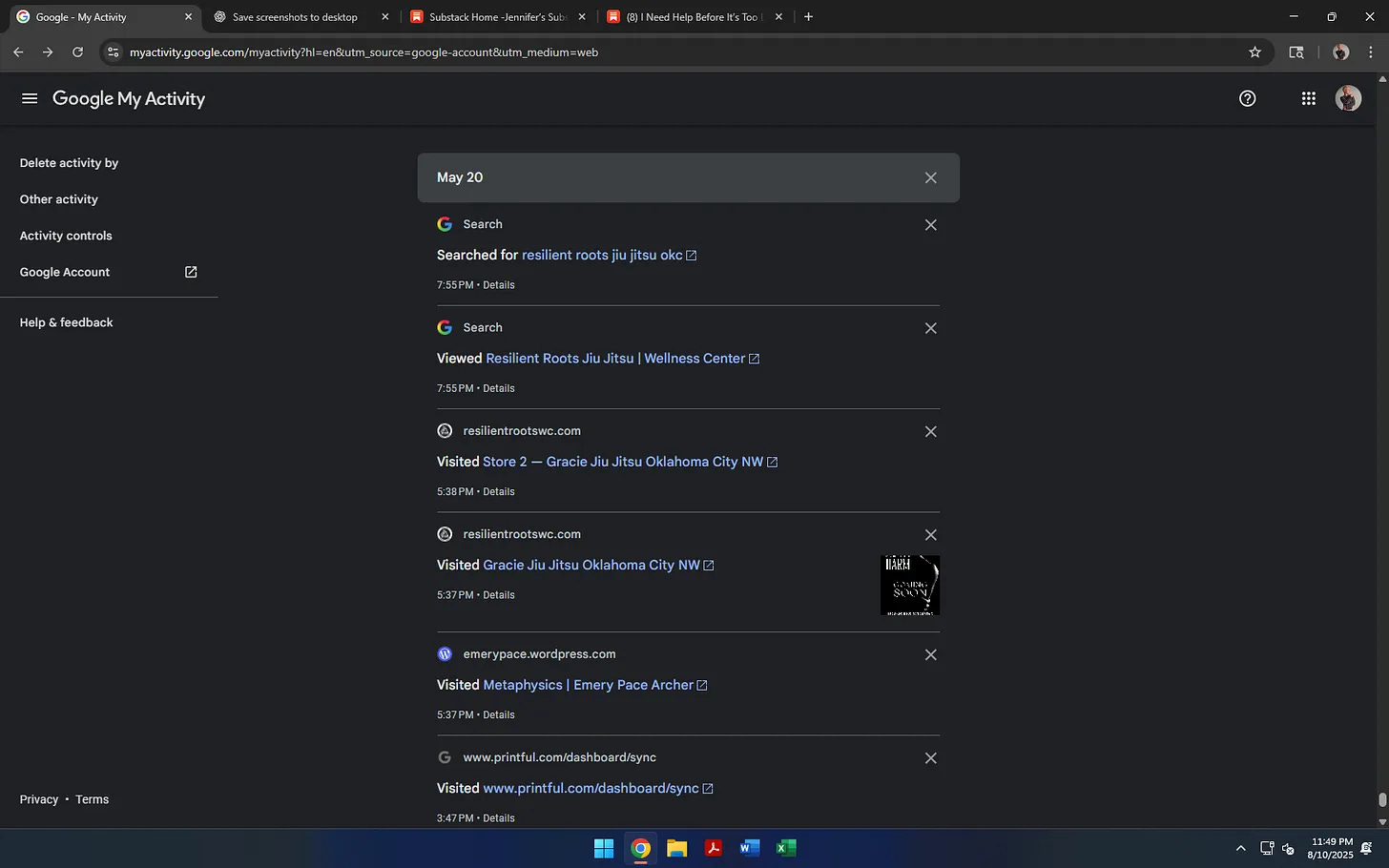Open the 5:37 PM Gracie Jiu Jitsu Oklahoma City NW link
1389x868 pixels.
591,565
